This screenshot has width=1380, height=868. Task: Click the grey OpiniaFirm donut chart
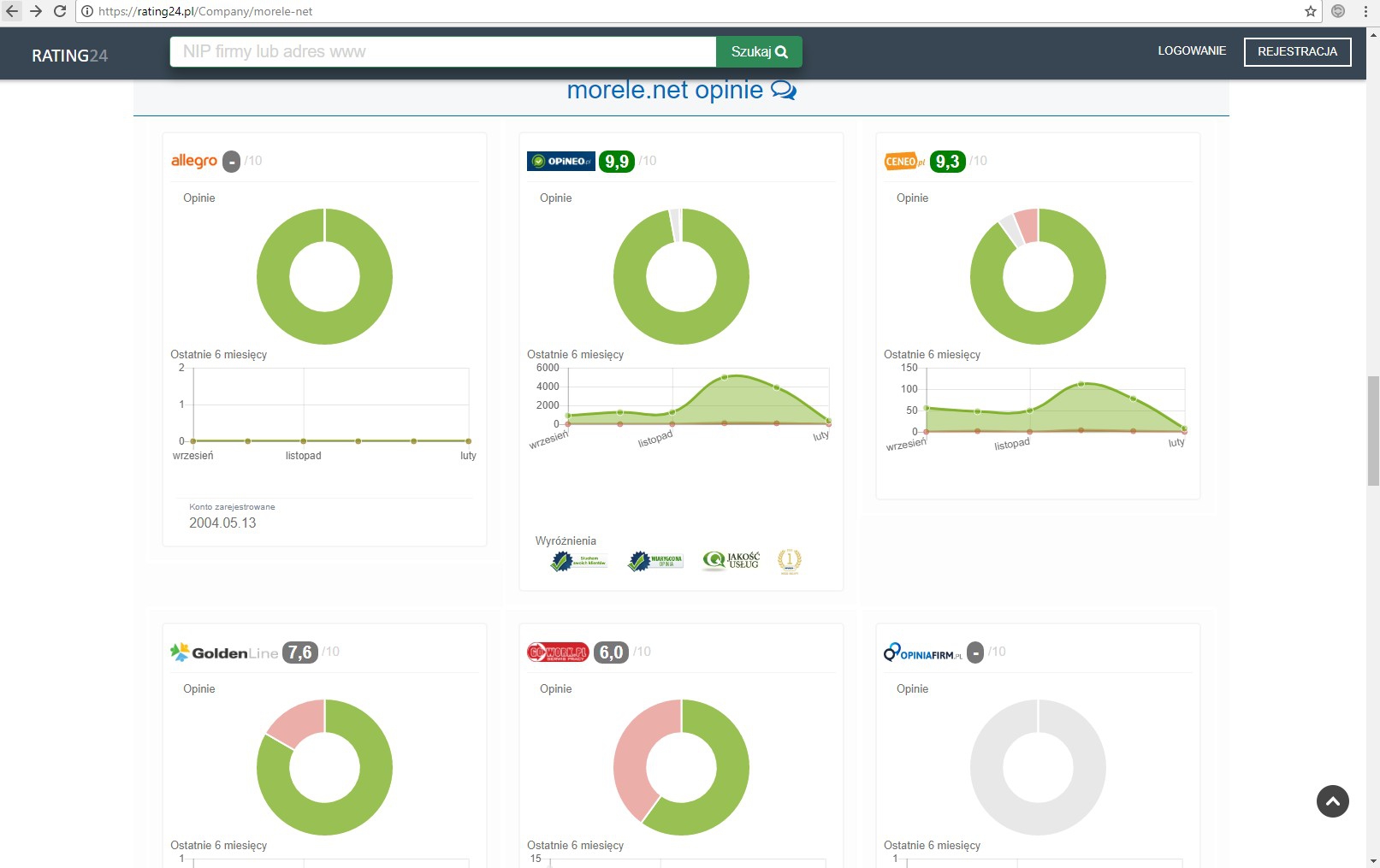tap(1039, 767)
